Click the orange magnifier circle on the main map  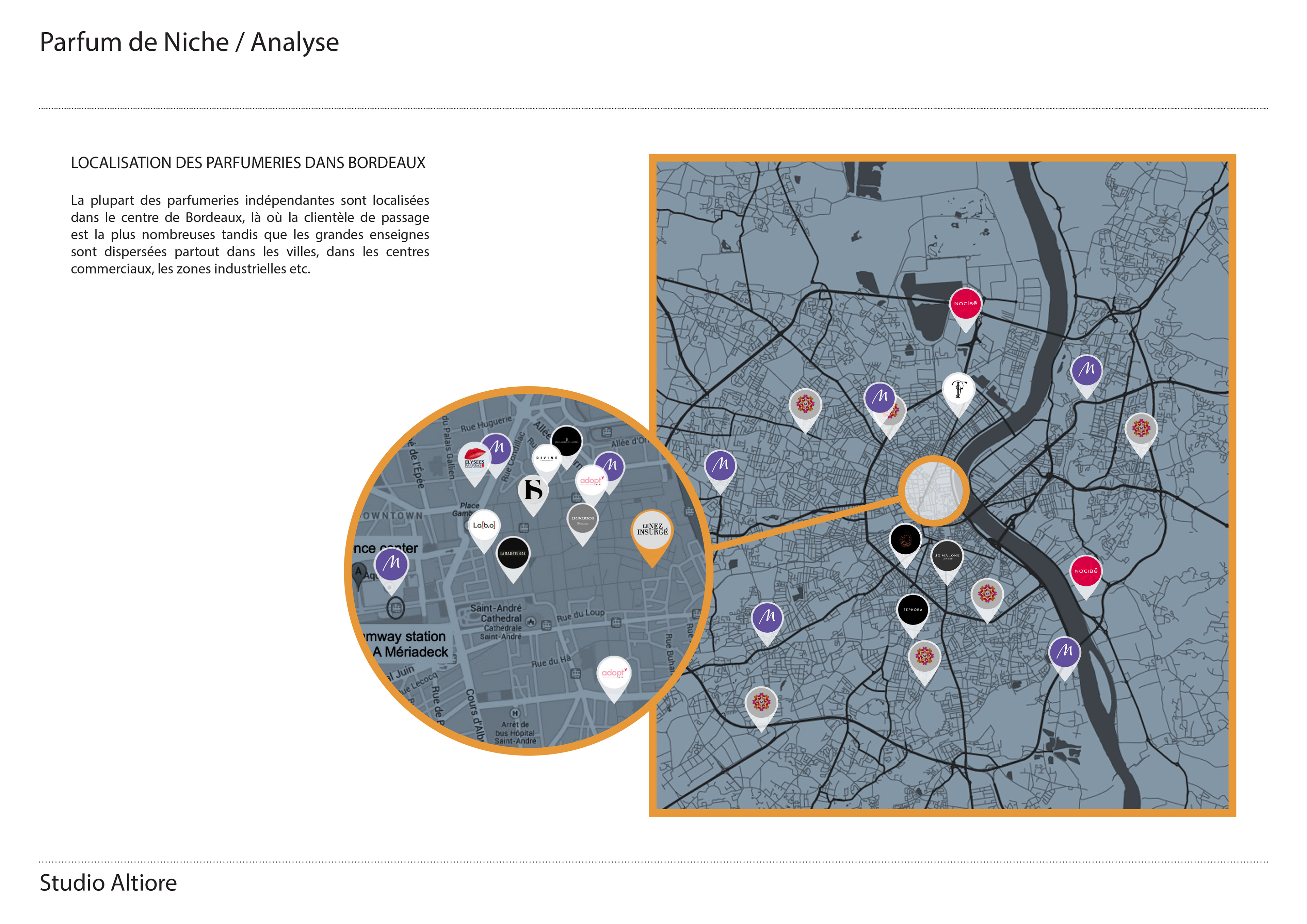[934, 491]
